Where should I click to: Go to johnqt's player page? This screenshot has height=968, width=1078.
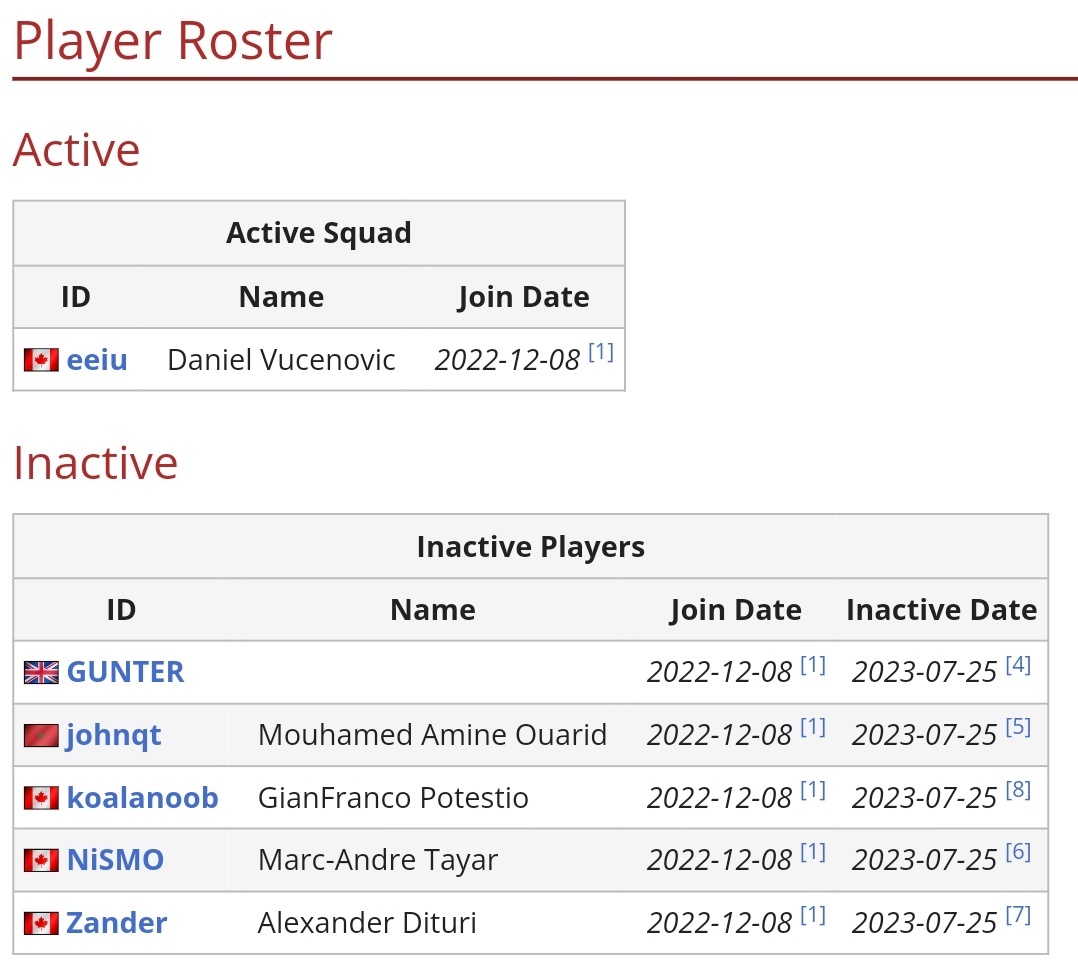[113, 736]
